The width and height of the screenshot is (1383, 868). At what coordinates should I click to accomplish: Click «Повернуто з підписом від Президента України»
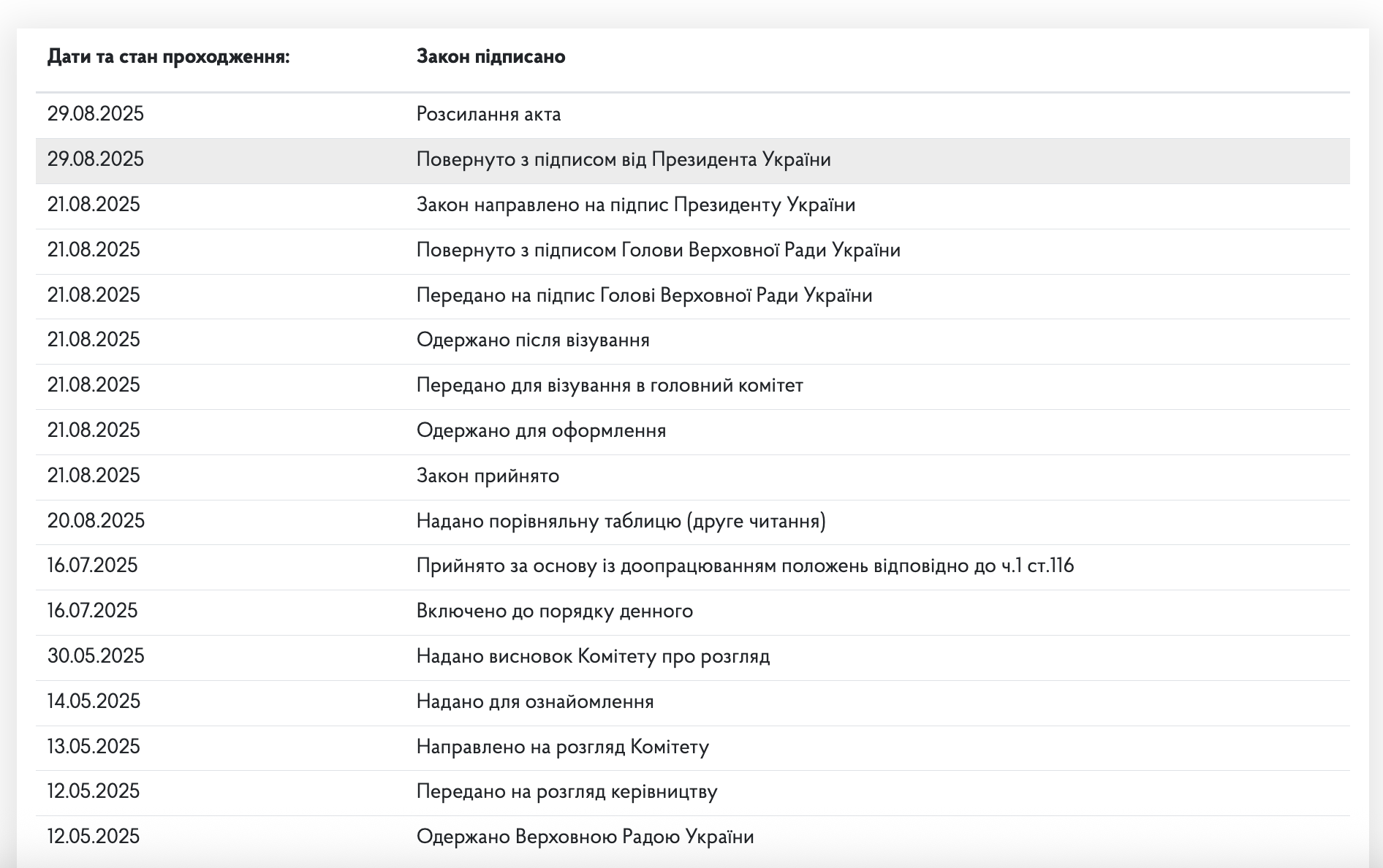623,159
